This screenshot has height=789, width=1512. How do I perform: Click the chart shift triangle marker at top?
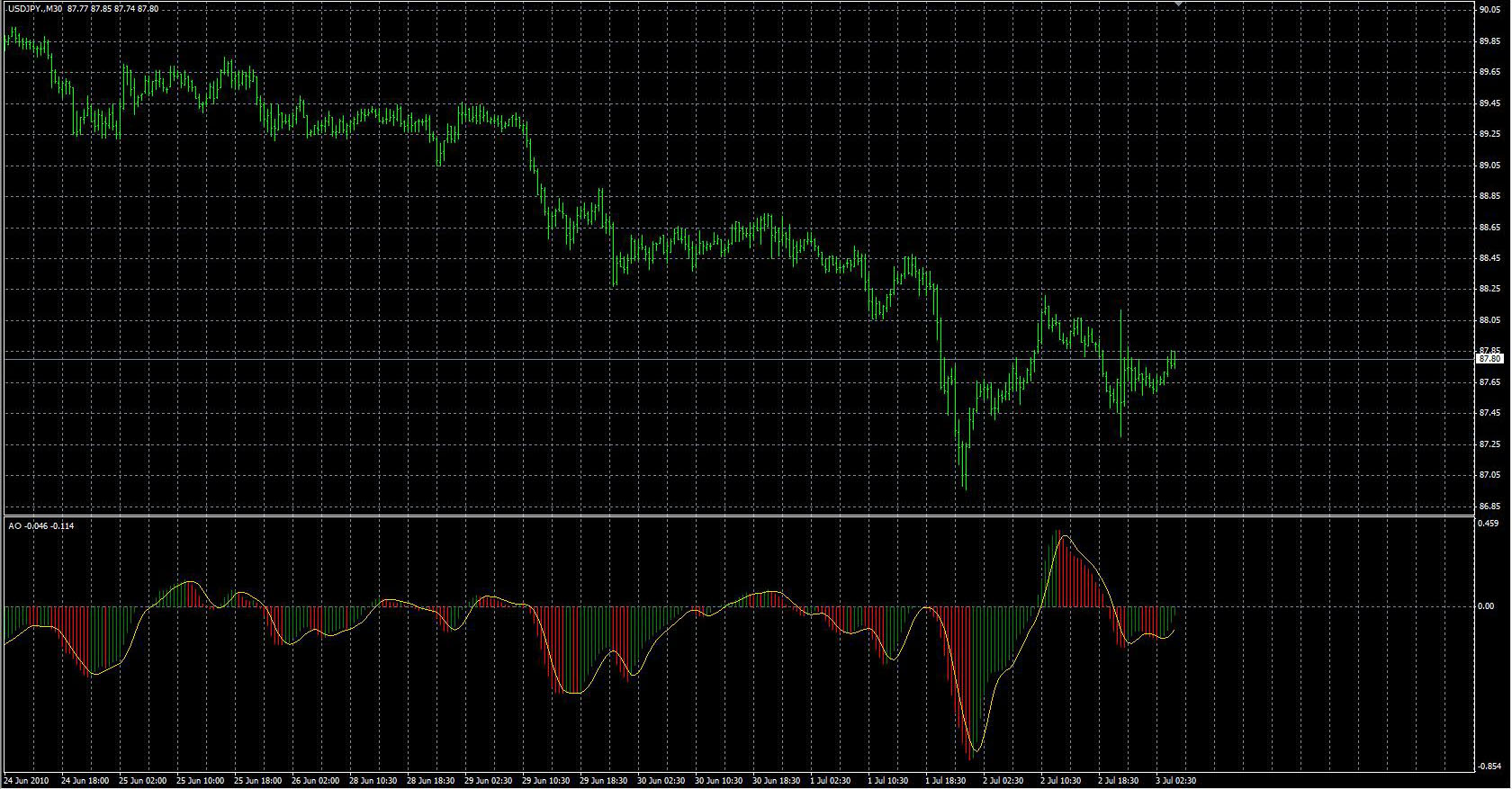1178,4
